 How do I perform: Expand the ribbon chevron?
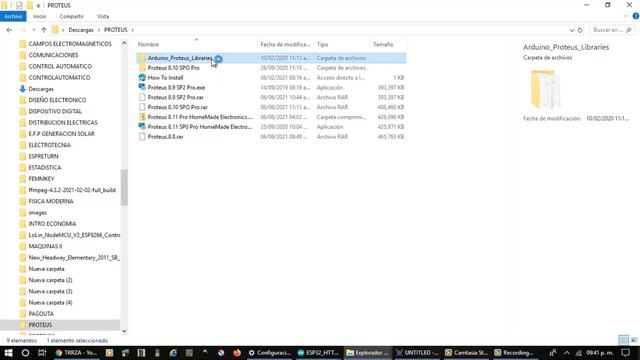pyautogui.click(x=626, y=16)
